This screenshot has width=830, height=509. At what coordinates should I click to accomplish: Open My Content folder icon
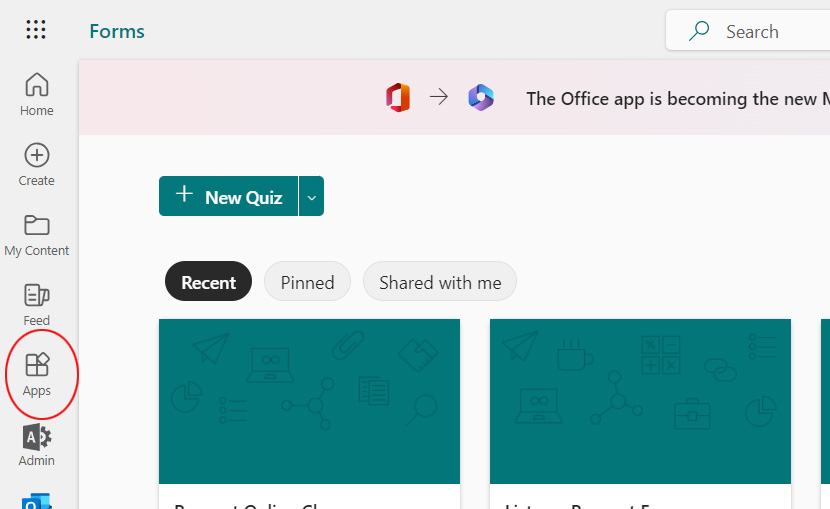[37, 234]
